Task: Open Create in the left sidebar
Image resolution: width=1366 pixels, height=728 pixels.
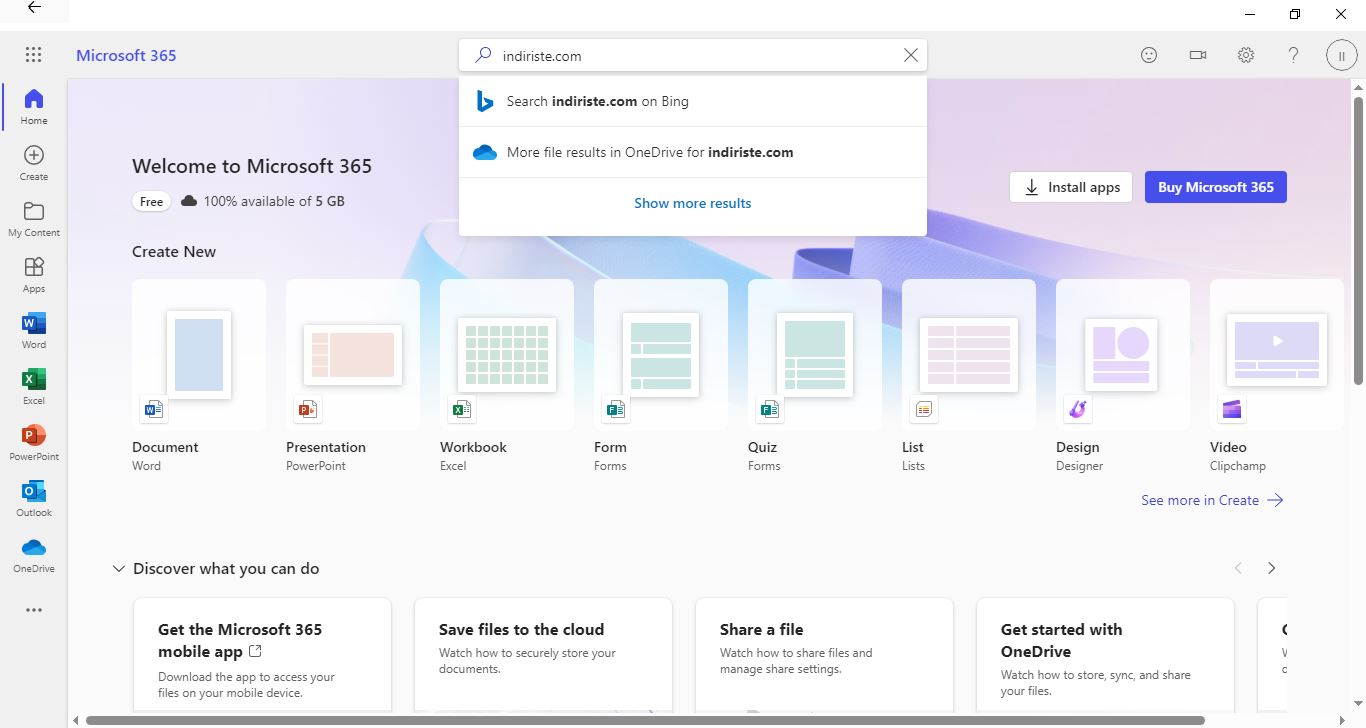Action: (x=34, y=162)
